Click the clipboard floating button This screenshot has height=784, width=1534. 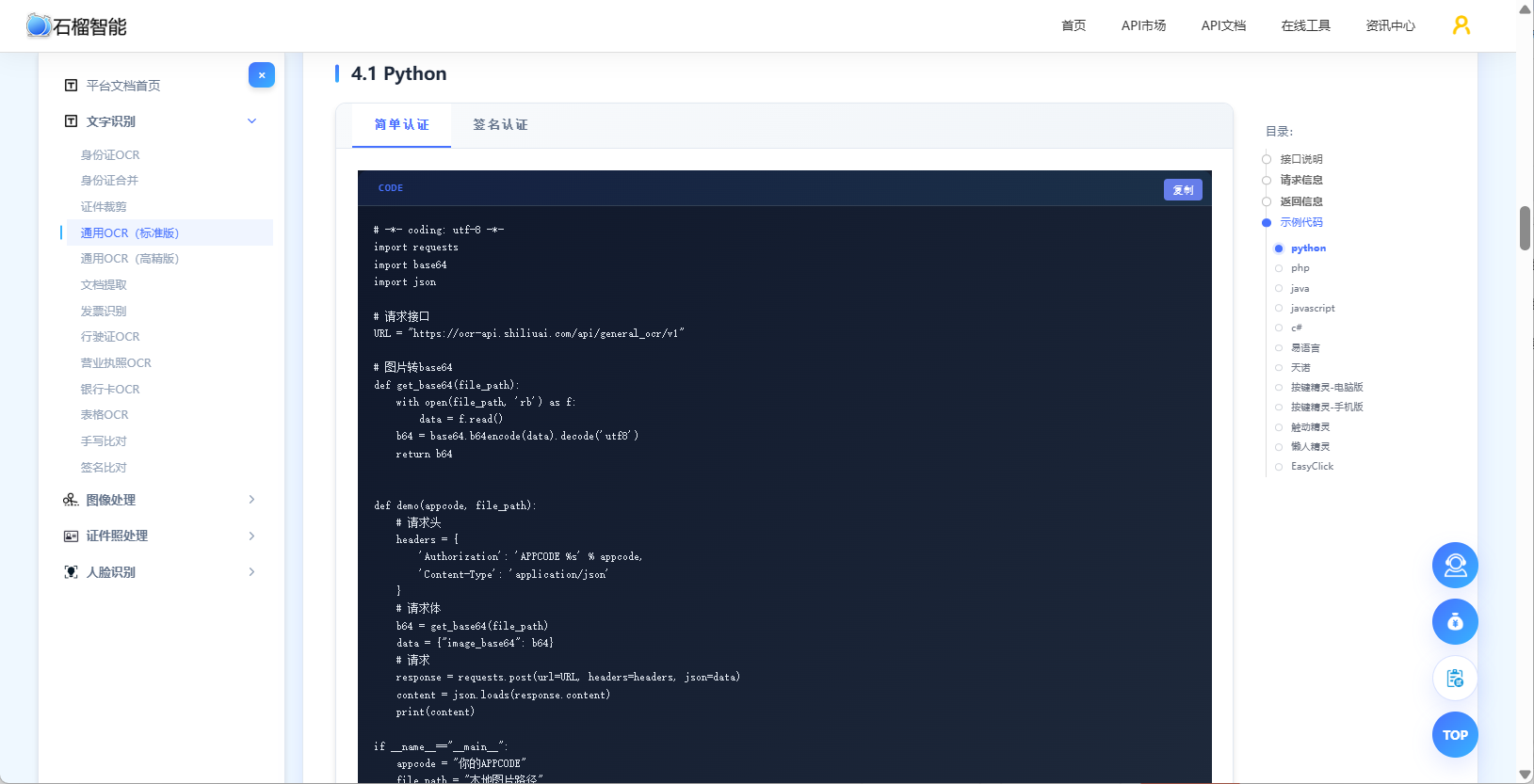[x=1455, y=679]
